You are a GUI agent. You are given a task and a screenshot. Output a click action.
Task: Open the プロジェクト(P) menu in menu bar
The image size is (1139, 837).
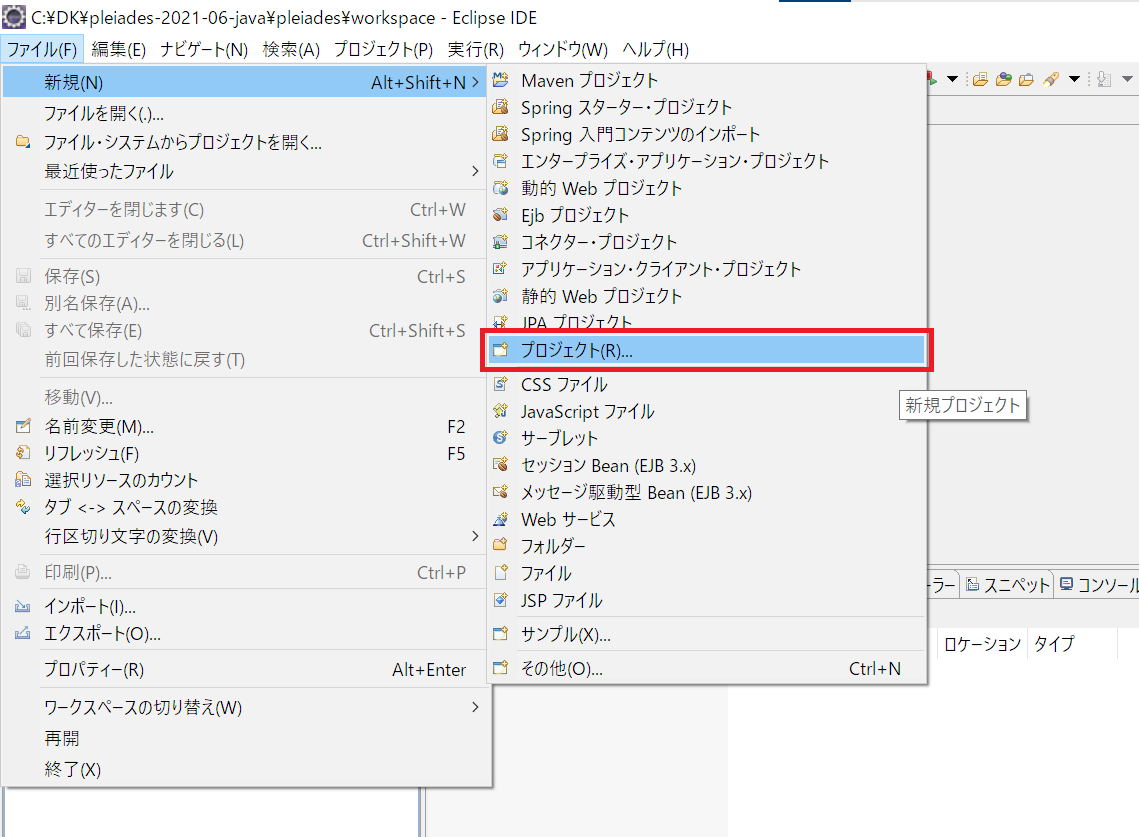click(x=384, y=49)
